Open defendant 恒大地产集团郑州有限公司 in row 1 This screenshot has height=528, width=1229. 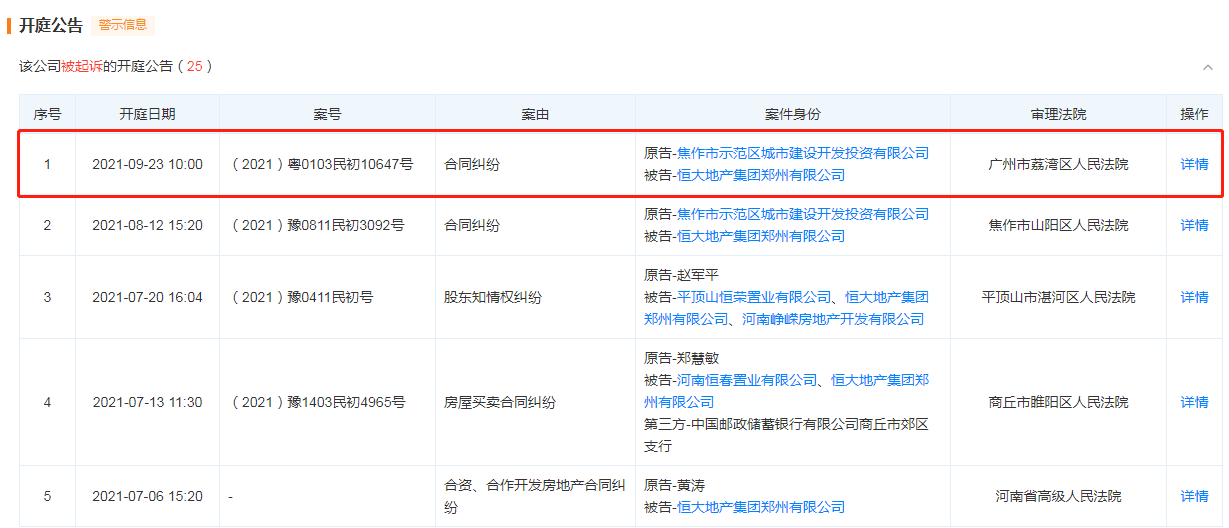coord(761,175)
